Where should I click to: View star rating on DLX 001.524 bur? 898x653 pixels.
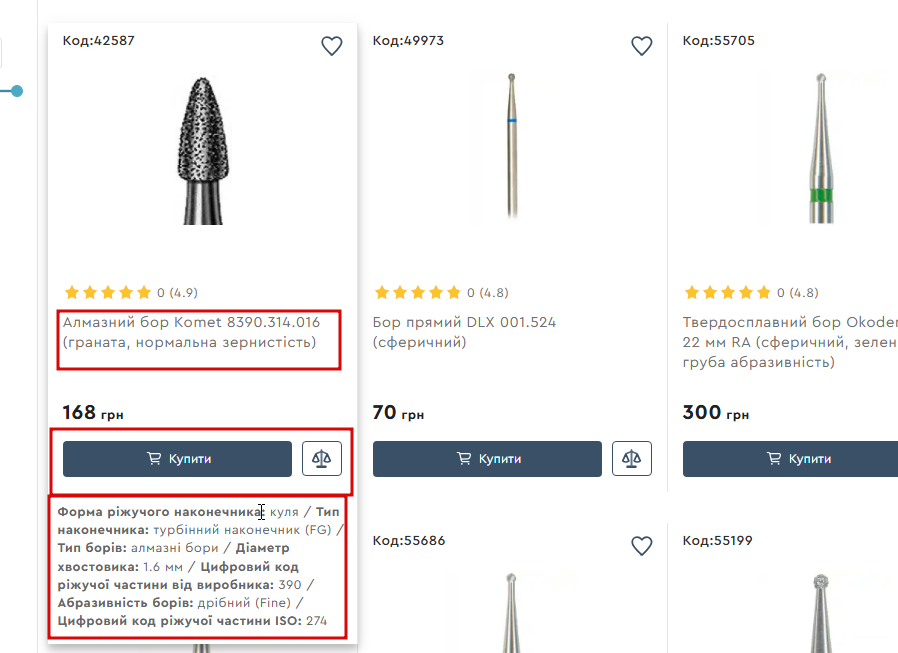pyautogui.click(x=418, y=293)
